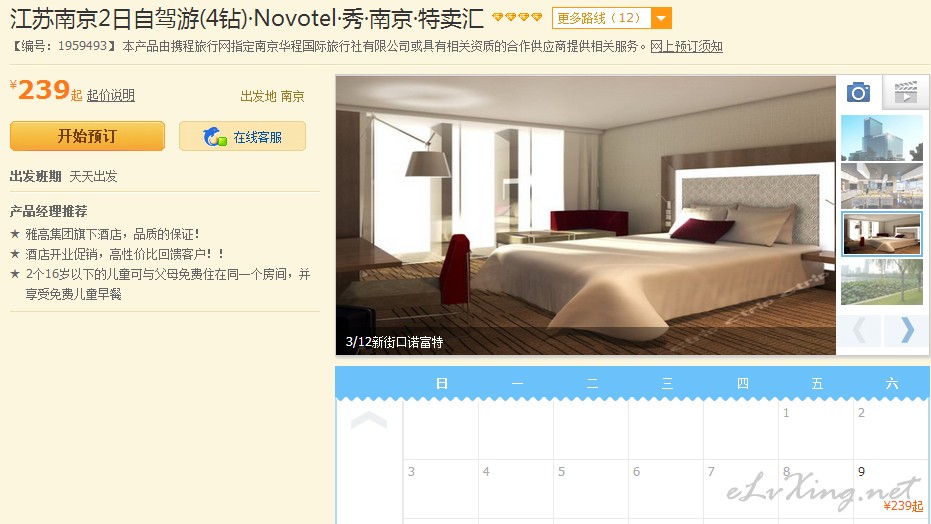931x524 pixels.
Task: Select calendar date 9 priced ¥239起
Action: coord(891,488)
